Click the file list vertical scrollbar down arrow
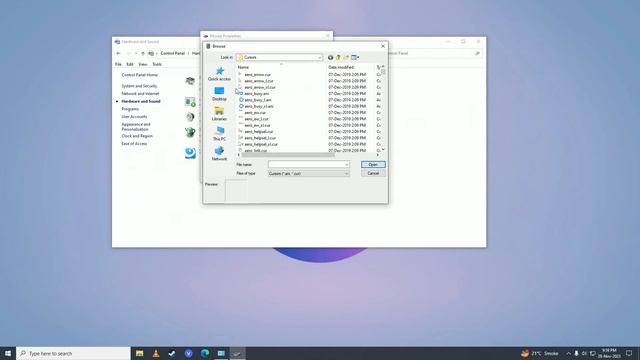640x360 pixels. point(383,150)
